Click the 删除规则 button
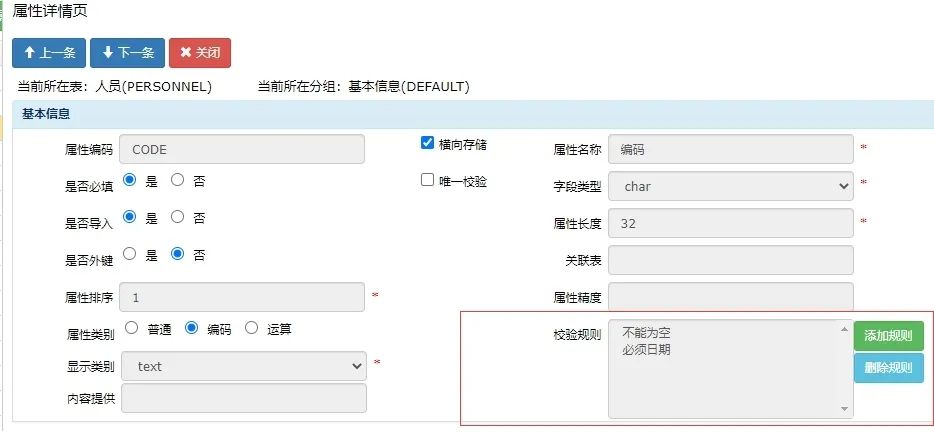Screen dimensions: 934x432 pos(888,368)
